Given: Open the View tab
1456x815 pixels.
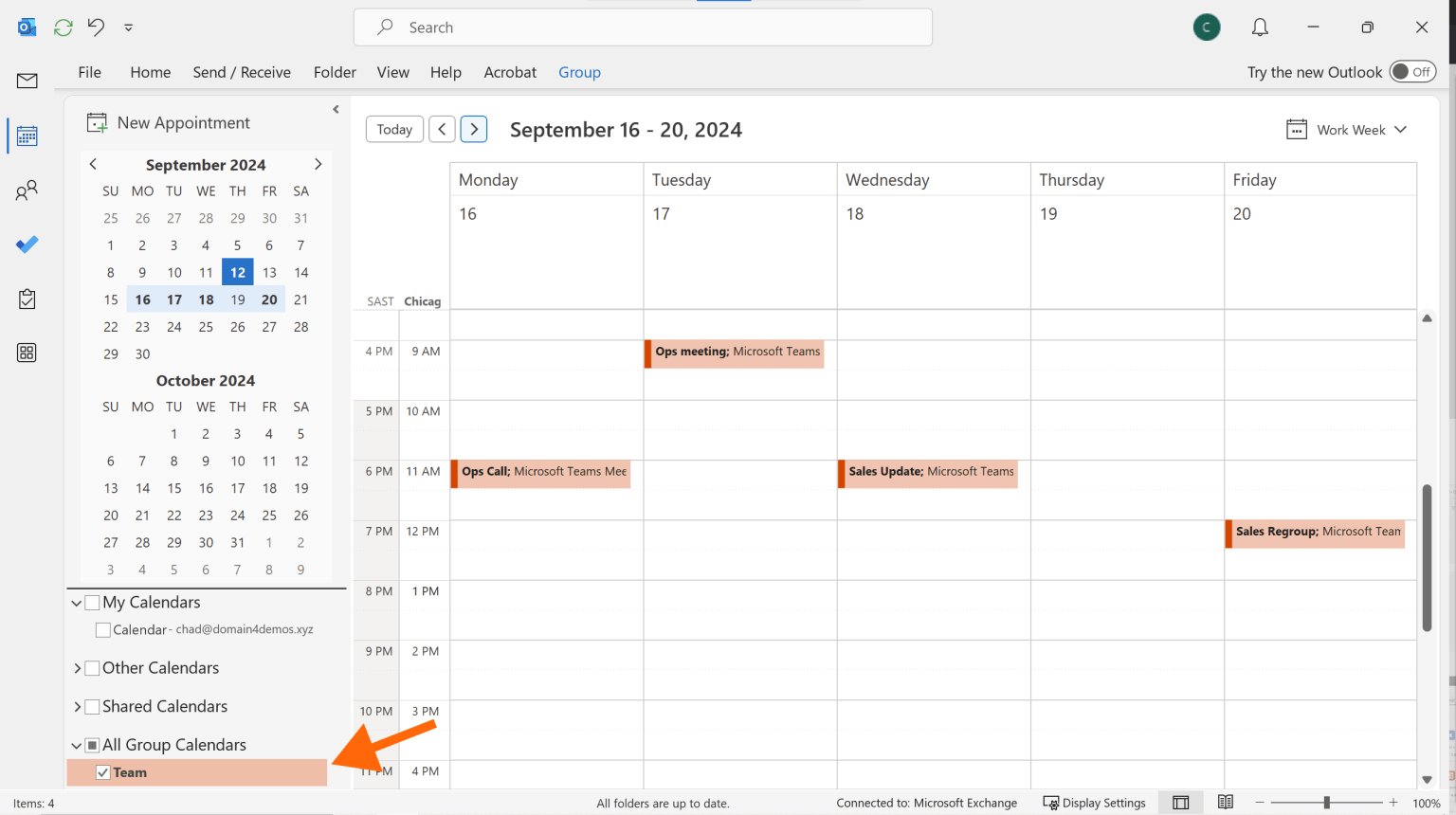Looking at the screenshot, I should [x=393, y=72].
